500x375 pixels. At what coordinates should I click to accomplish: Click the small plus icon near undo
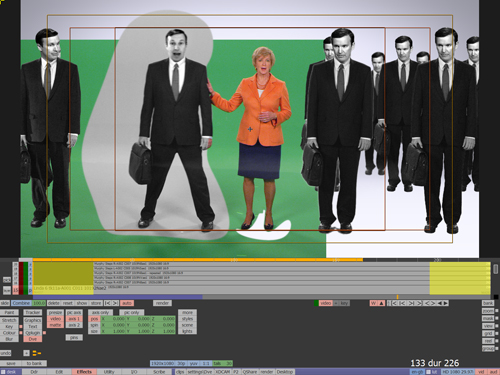click(x=27, y=353)
